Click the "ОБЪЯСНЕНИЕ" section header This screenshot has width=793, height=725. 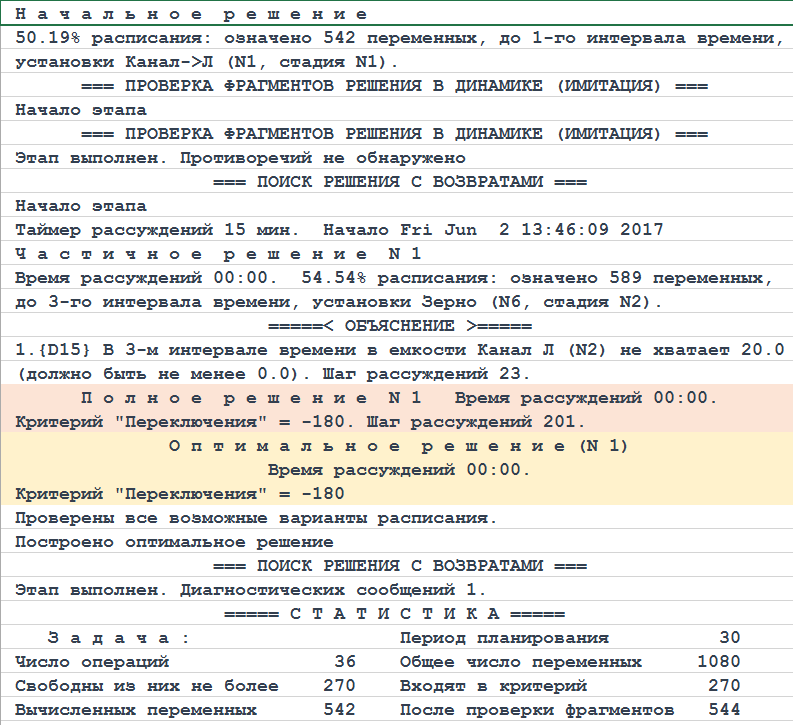pyautogui.click(x=399, y=326)
